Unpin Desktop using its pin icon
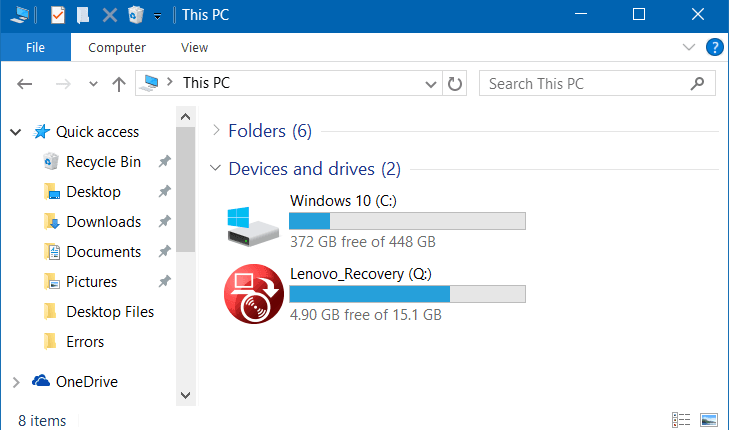Viewport: 729px width, 430px height. point(165,192)
